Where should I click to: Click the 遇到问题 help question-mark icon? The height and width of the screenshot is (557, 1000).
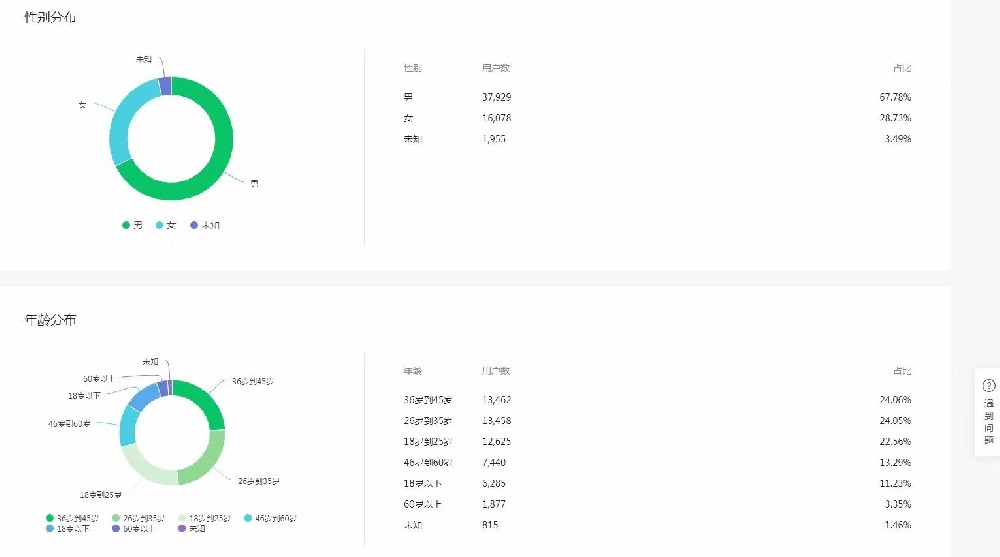989,385
